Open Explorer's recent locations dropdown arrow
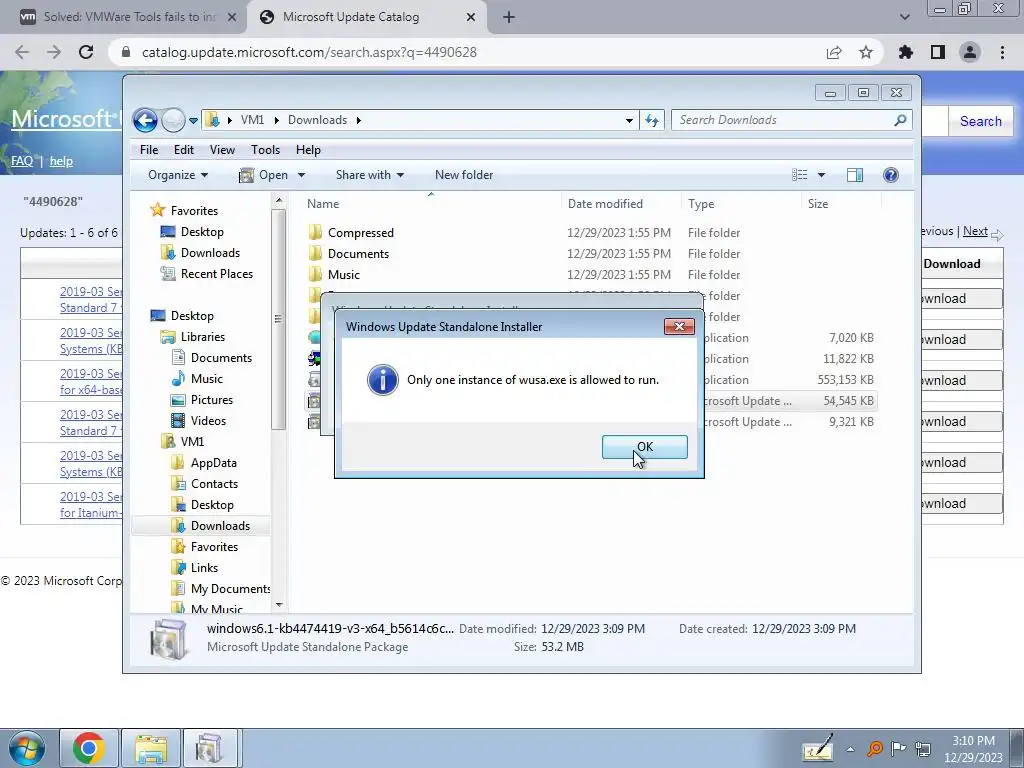Viewport: 1024px width, 768px height. (193, 121)
